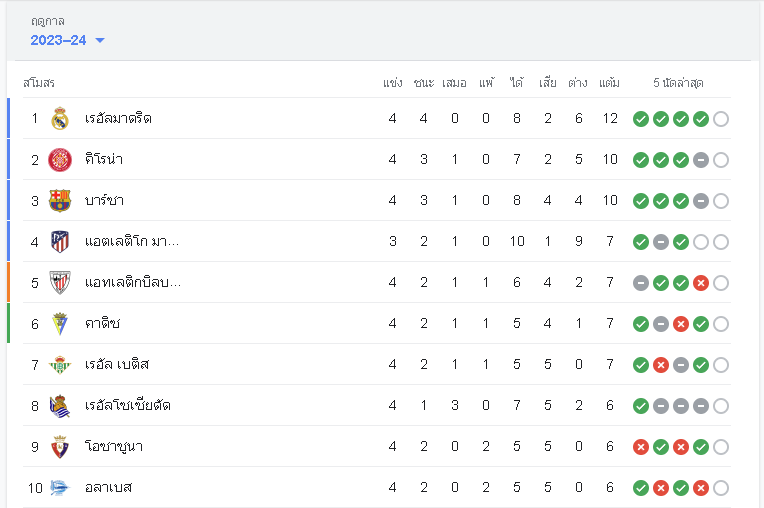764x508 pixels.
Task: Click the FC Barcelona crest
Action: (59, 201)
